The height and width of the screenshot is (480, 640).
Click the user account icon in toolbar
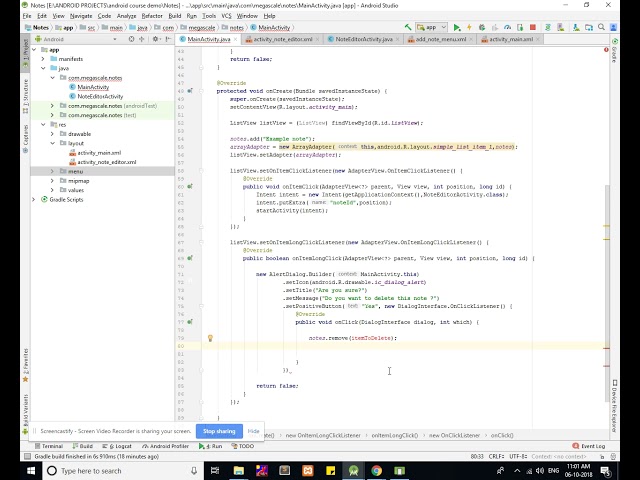tap(613, 27)
